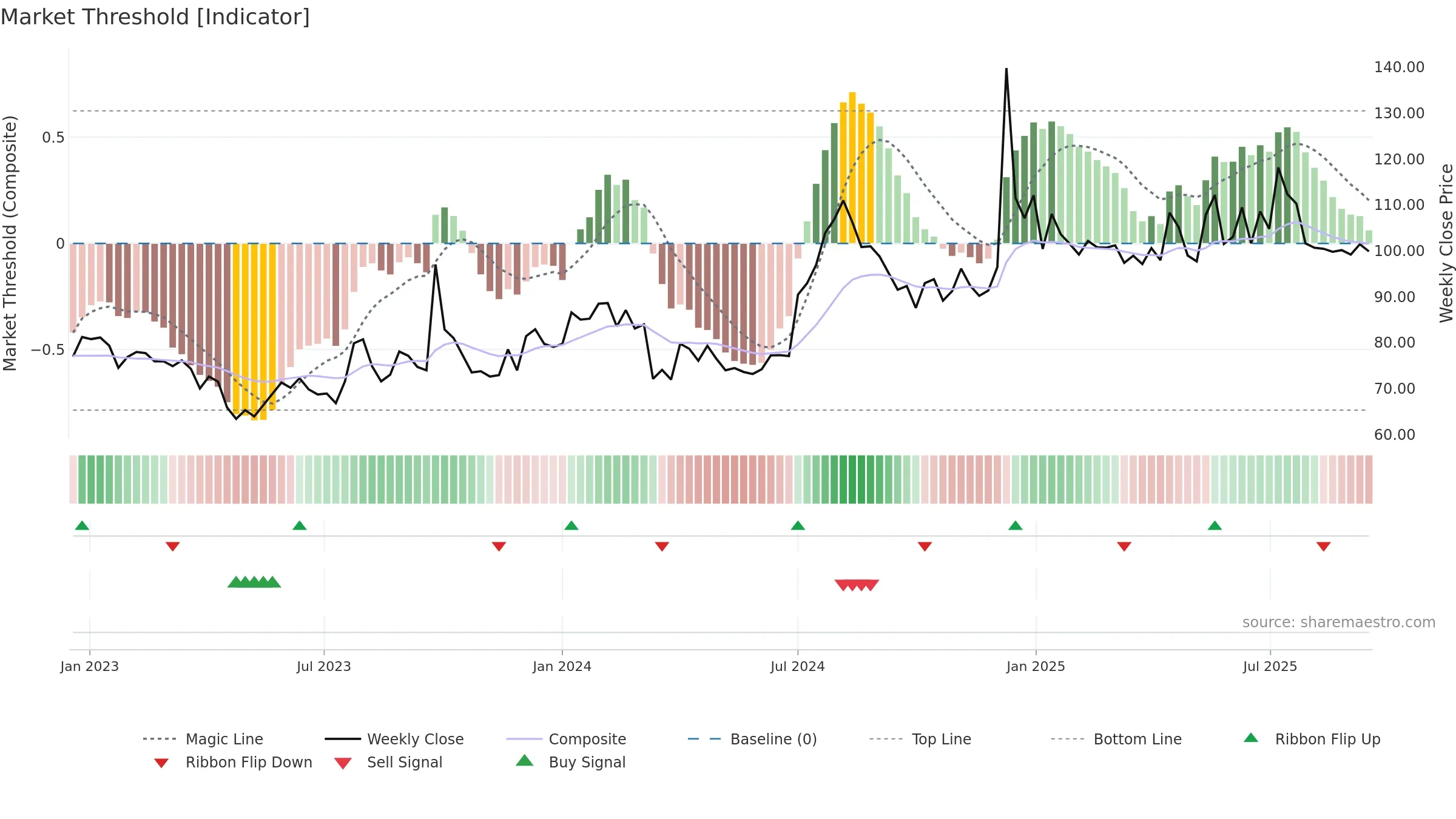Toggle the Composite legend entry
This screenshot has height=819, width=1456.
(566, 739)
